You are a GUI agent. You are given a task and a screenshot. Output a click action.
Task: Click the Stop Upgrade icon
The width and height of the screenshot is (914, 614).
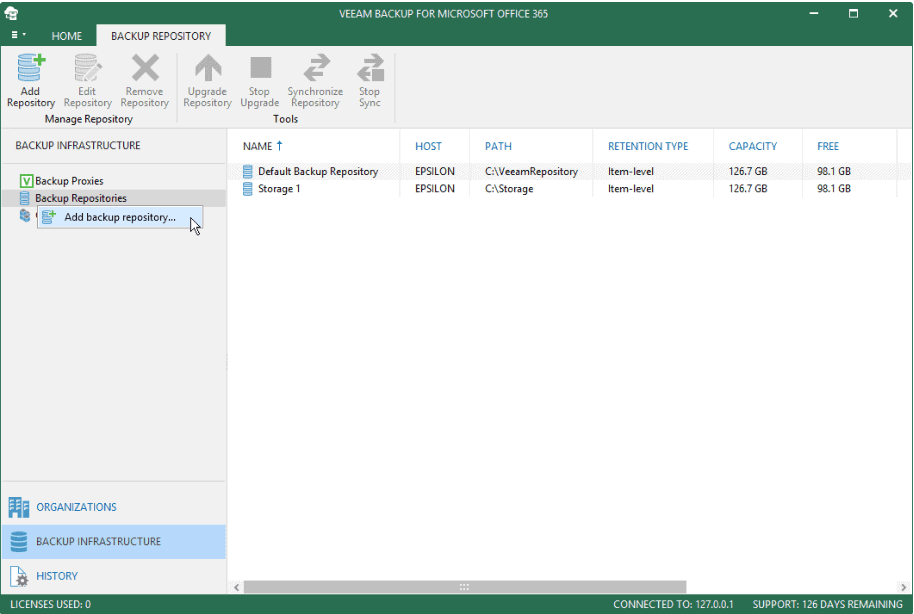261,68
